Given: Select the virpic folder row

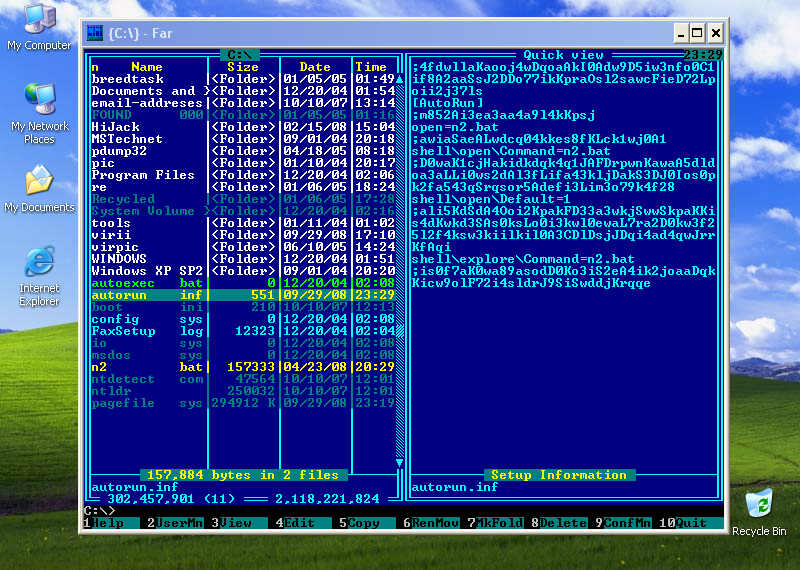Looking at the screenshot, I should click(x=243, y=247).
